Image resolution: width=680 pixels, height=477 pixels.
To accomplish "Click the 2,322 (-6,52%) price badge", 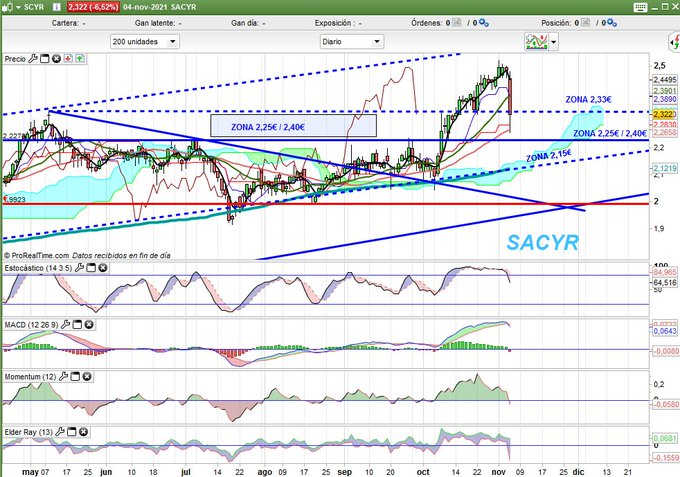I will coord(92,7).
